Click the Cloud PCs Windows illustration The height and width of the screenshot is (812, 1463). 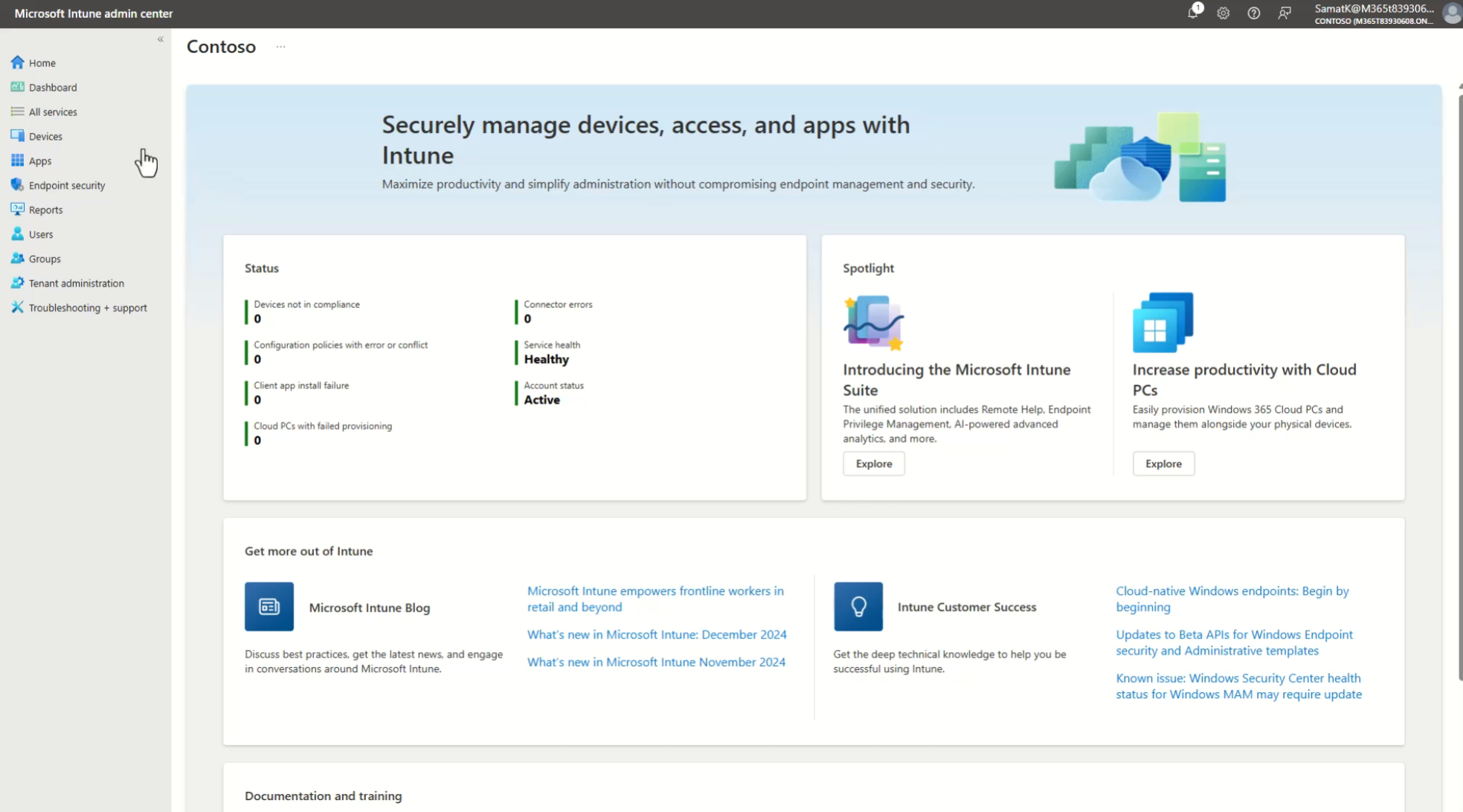click(1163, 323)
